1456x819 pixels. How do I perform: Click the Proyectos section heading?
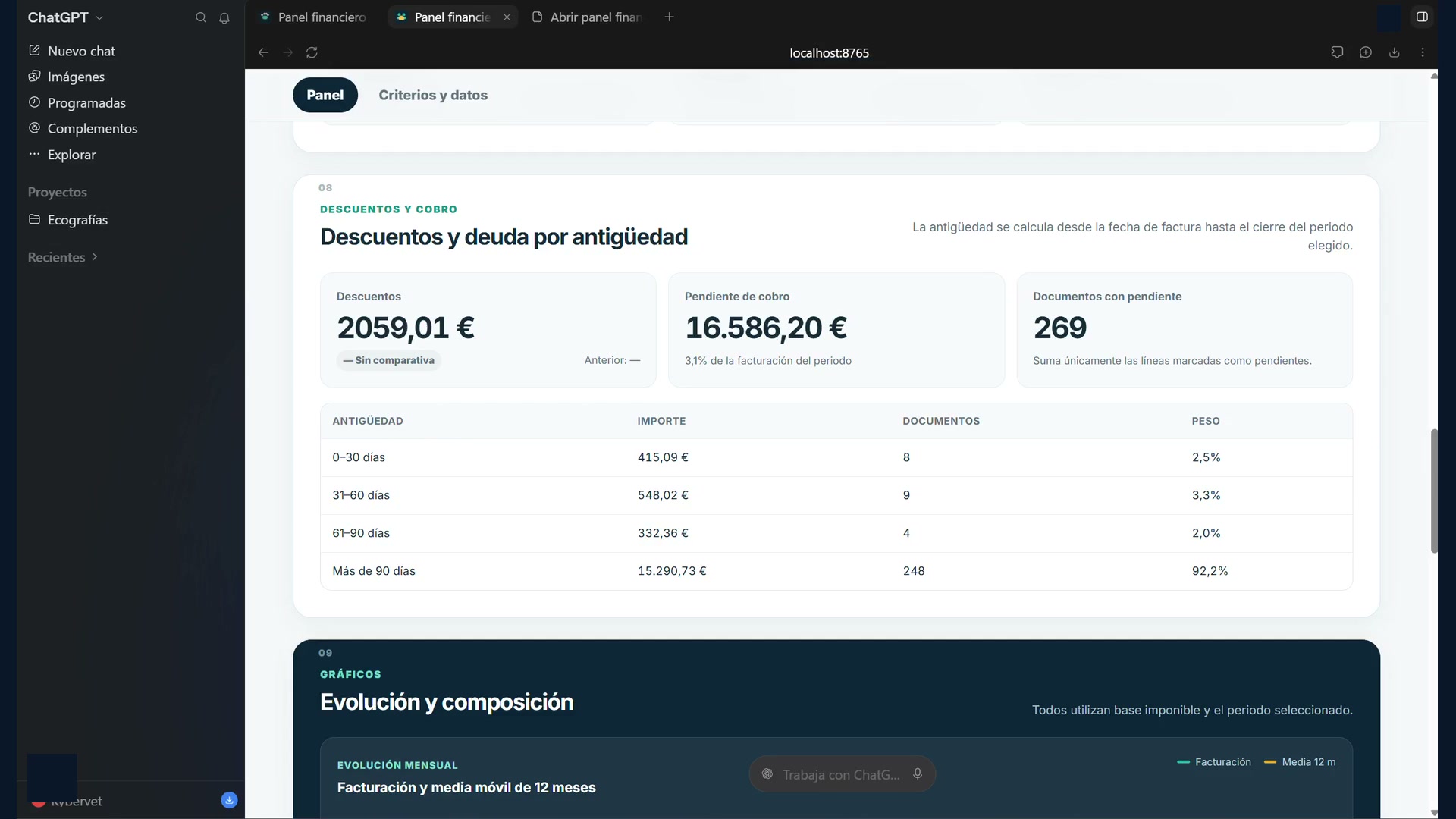pyautogui.click(x=58, y=192)
